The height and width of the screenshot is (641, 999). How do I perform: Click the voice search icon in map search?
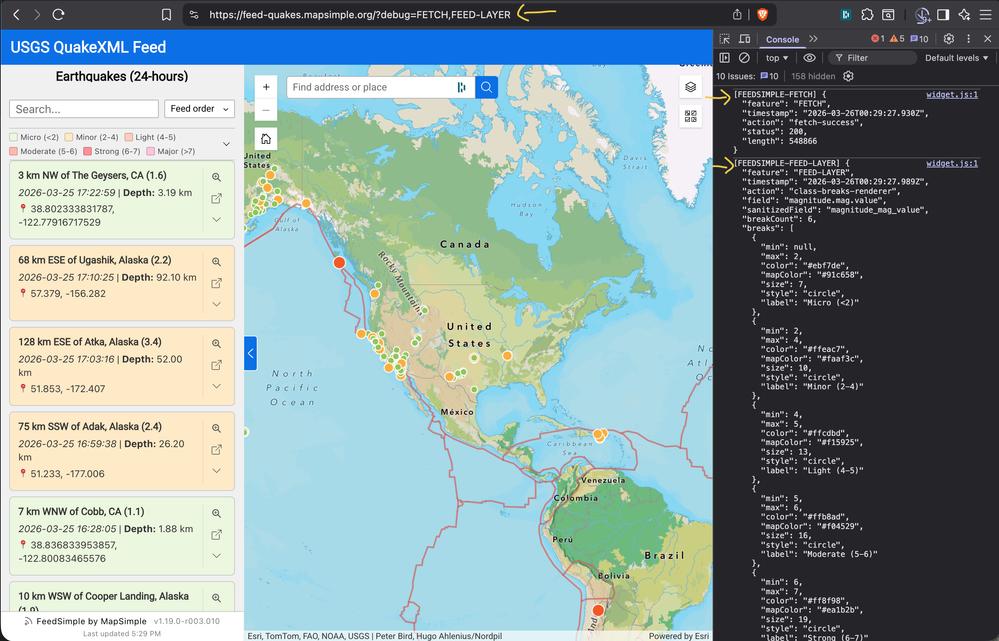coord(461,87)
